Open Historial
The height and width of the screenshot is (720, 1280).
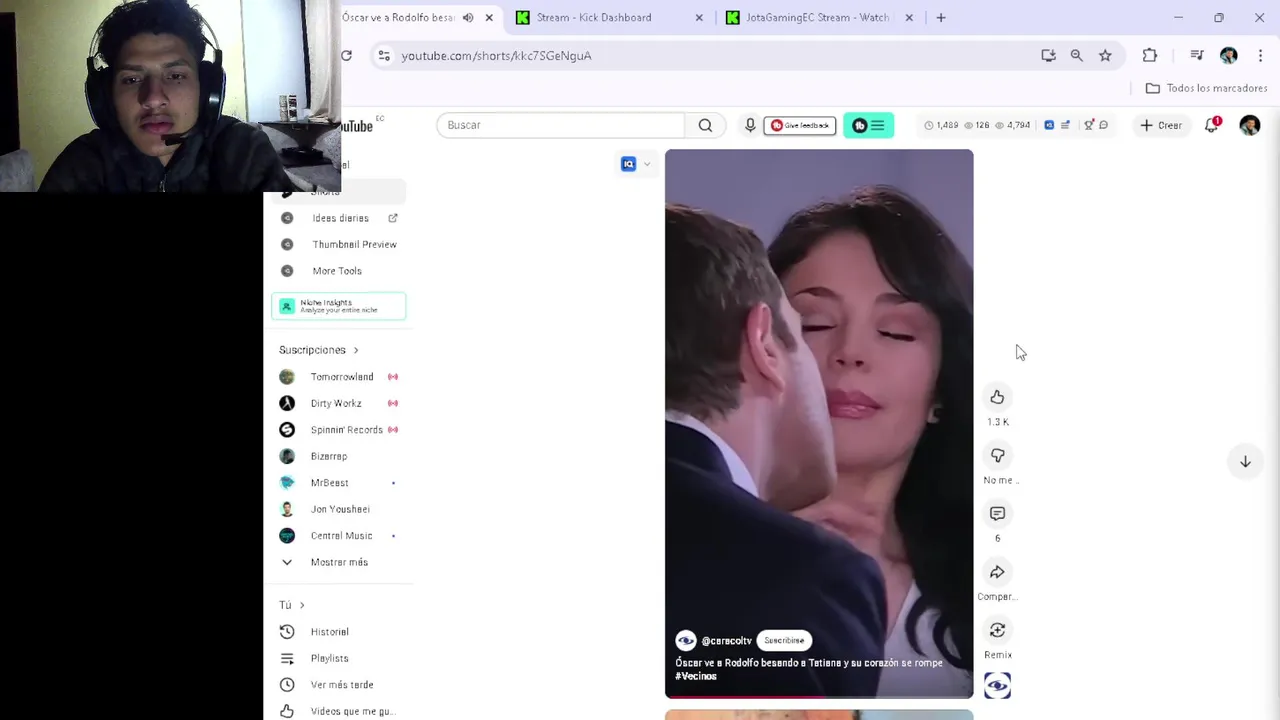point(329,632)
